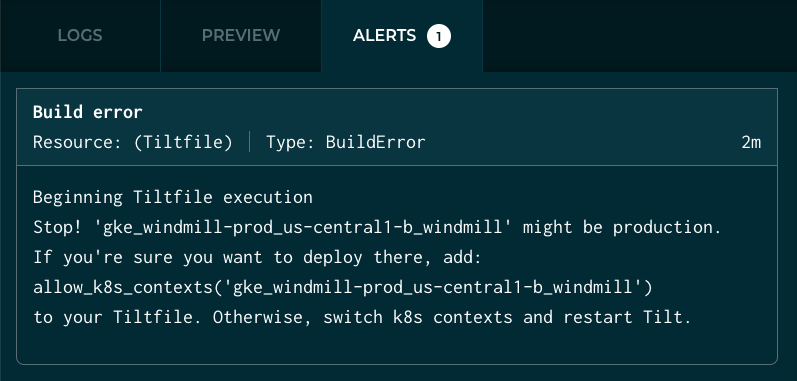
Task: Click the alerts count badge showing 1
Action: tap(439, 37)
